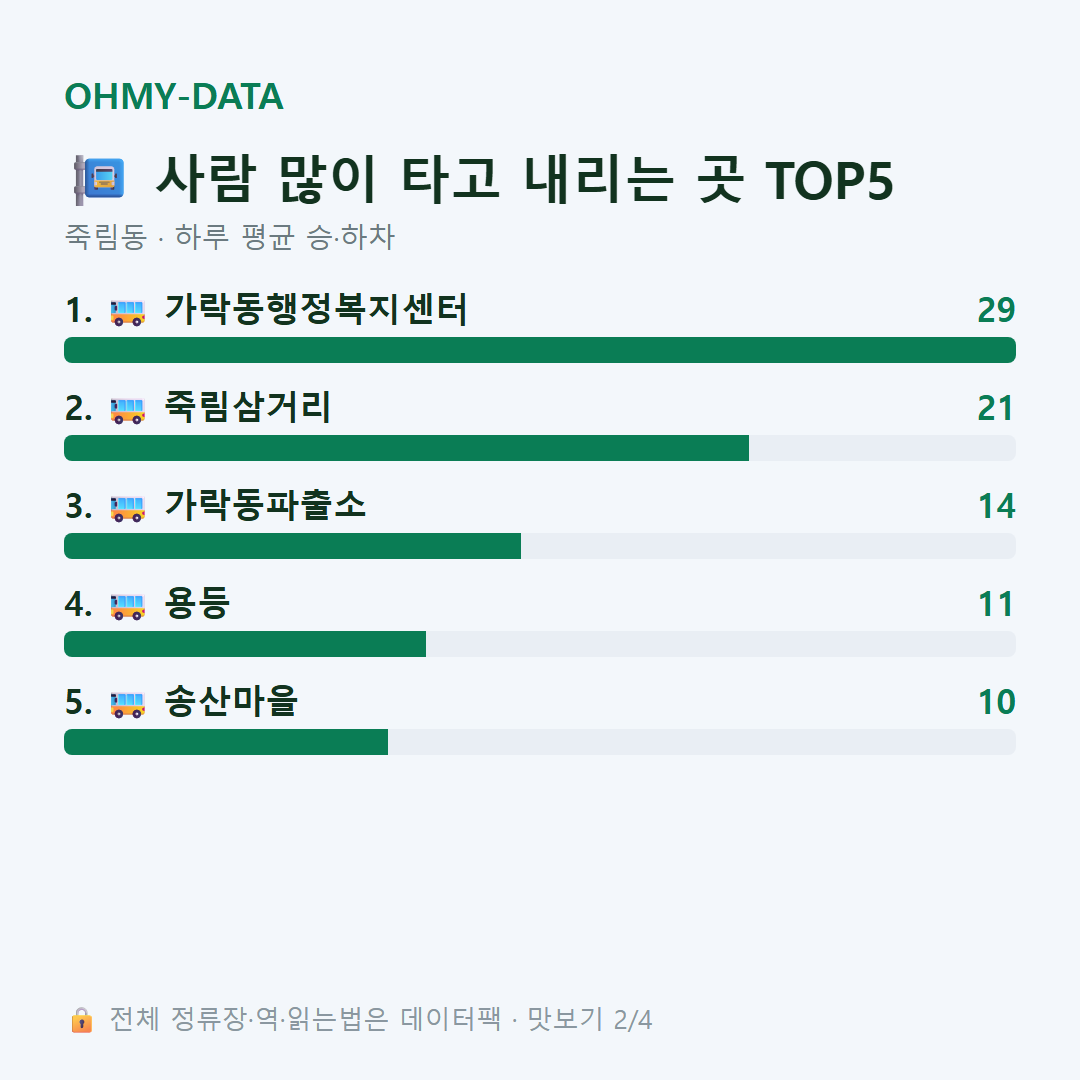Select the 죽림삼거리 stop name
This screenshot has width=1080, height=1080.
[248, 407]
